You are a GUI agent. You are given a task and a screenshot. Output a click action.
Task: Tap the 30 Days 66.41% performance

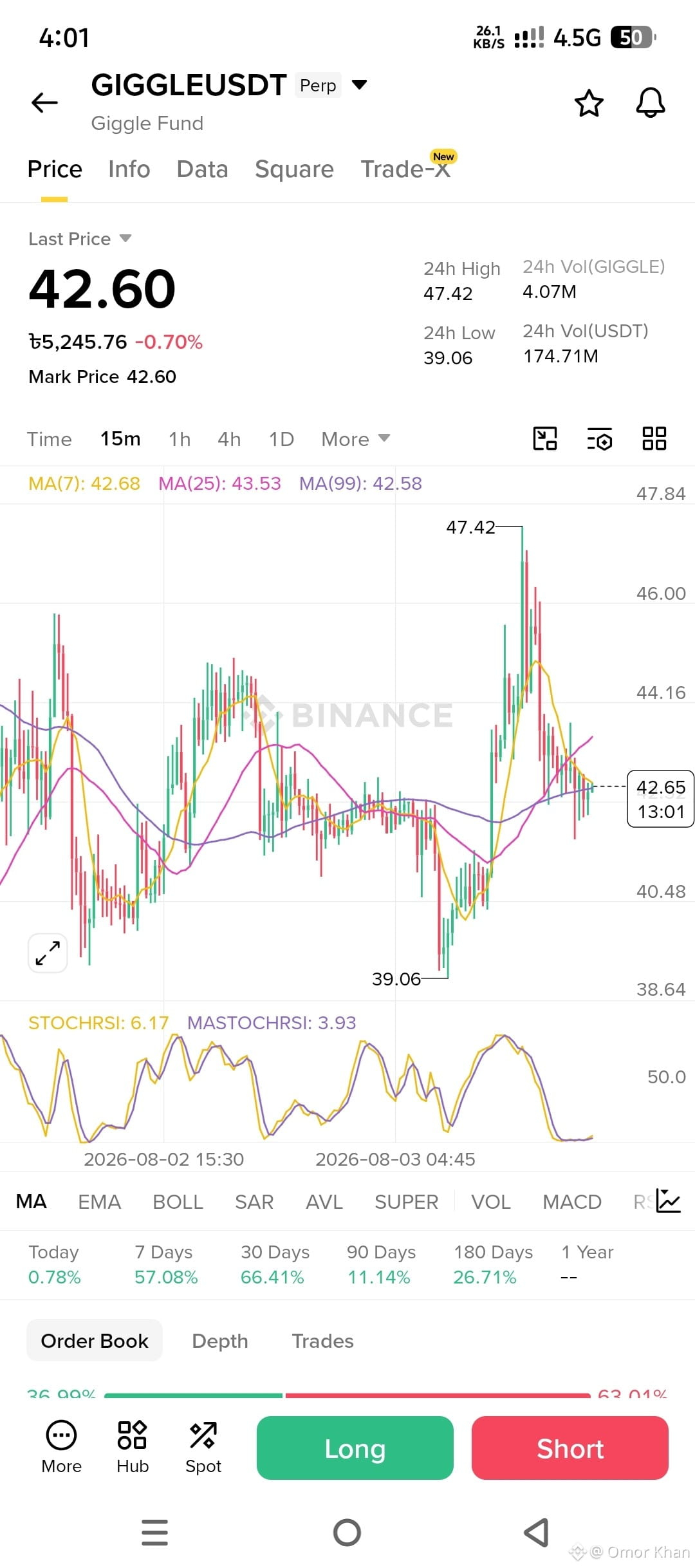tap(275, 1264)
